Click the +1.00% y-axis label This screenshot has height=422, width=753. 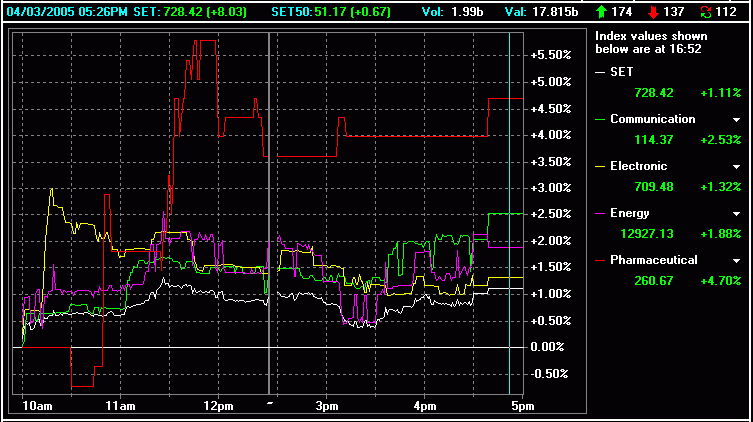(x=551, y=294)
